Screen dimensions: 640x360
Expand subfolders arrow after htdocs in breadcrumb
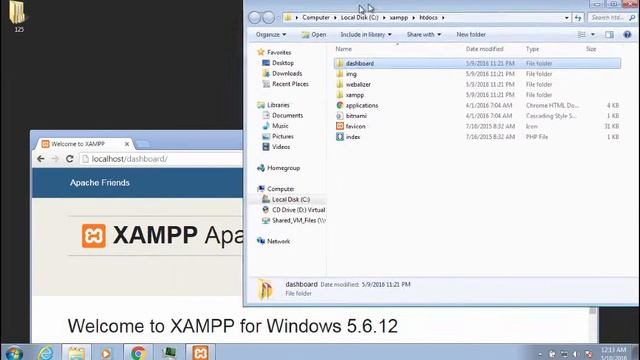coord(443,18)
